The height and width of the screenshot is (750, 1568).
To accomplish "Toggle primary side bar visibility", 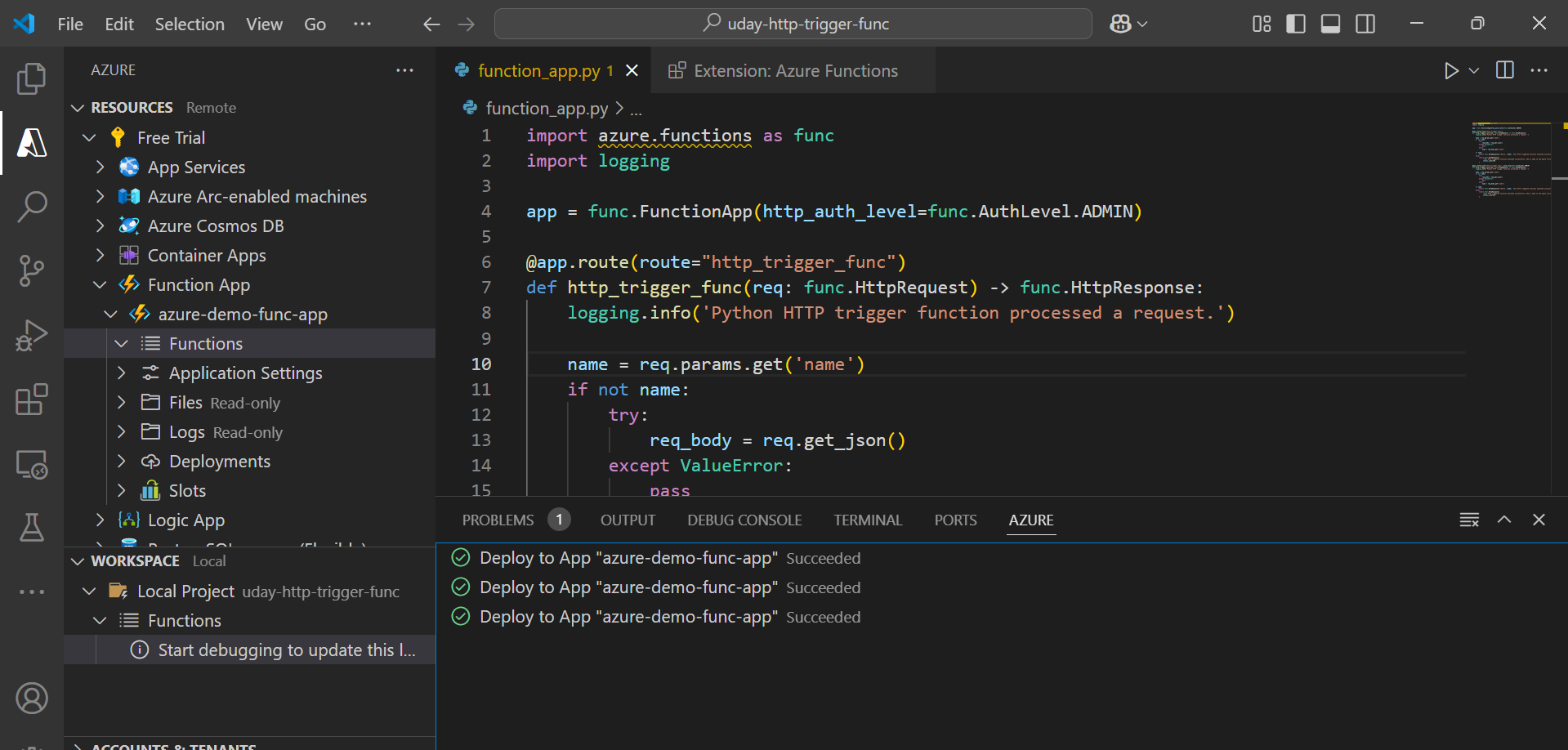I will [1296, 24].
